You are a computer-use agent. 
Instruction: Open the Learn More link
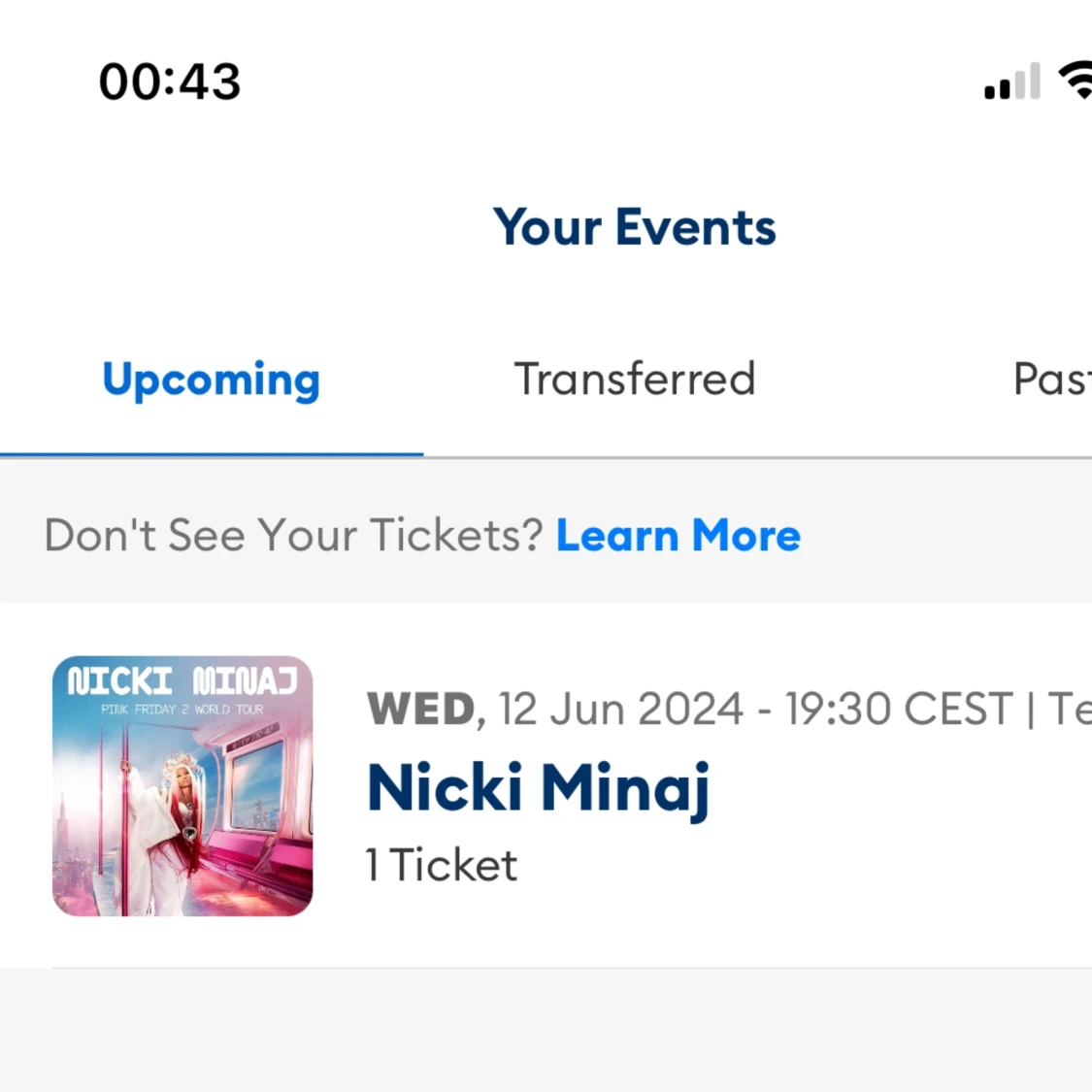coord(678,535)
